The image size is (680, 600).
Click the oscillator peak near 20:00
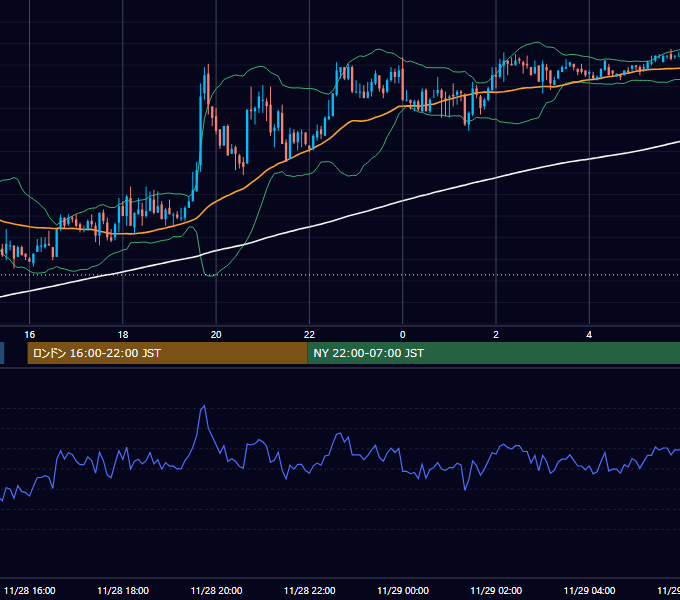[x=204, y=407]
